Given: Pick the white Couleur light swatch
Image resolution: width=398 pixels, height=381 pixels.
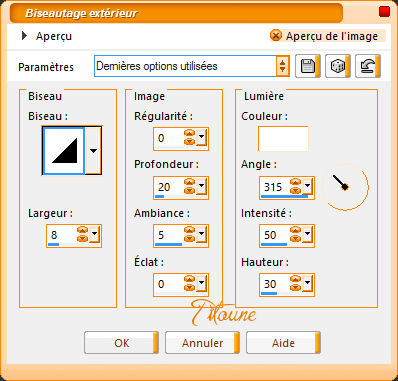Looking at the screenshot, I should pos(283,139).
